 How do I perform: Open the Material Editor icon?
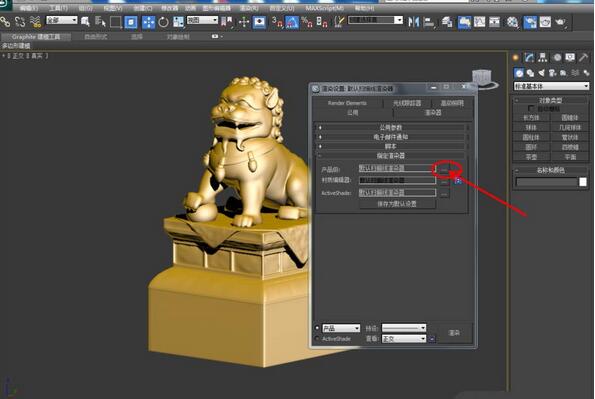[x=512, y=22]
